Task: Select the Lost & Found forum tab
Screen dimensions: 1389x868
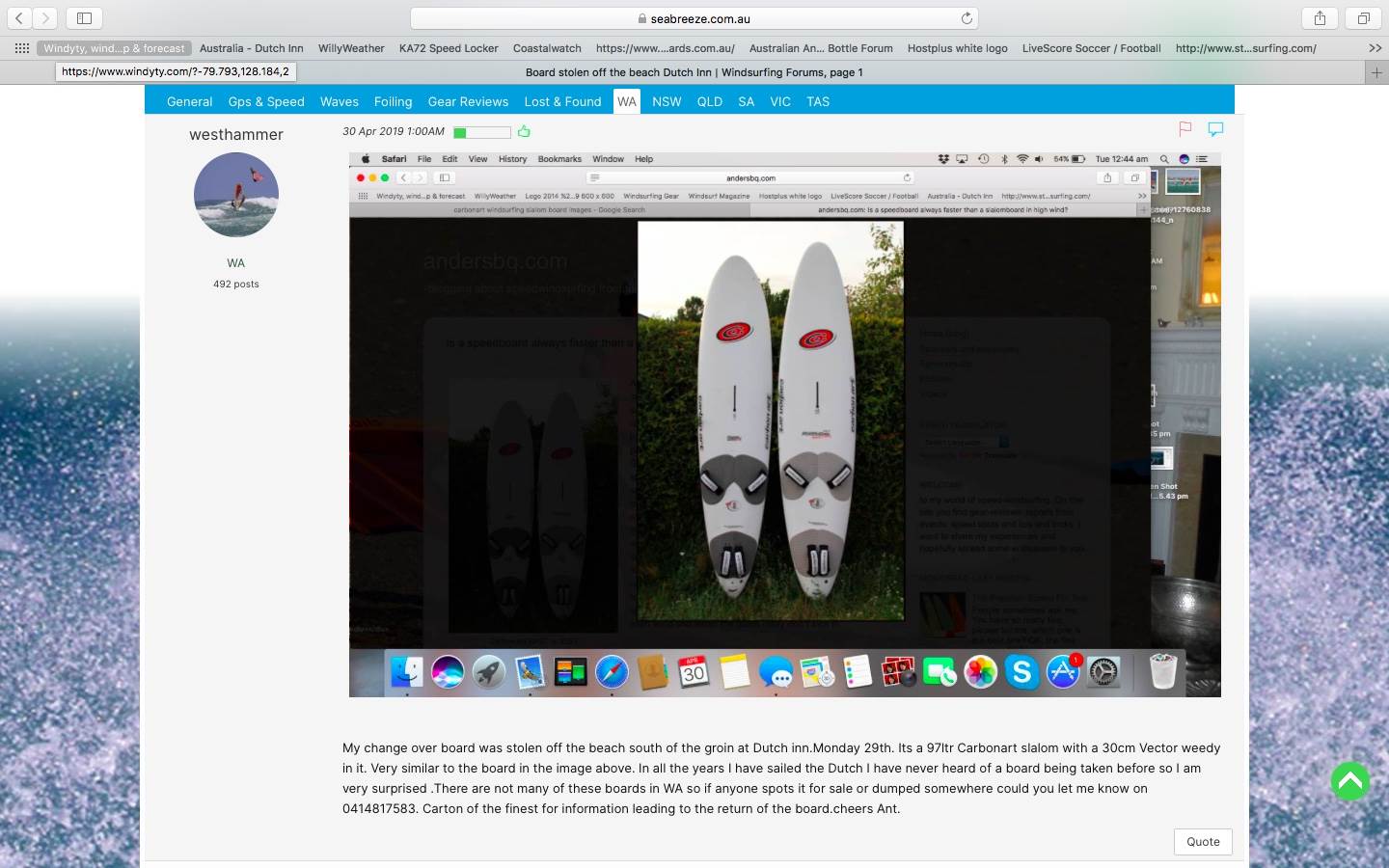Action: [562, 101]
